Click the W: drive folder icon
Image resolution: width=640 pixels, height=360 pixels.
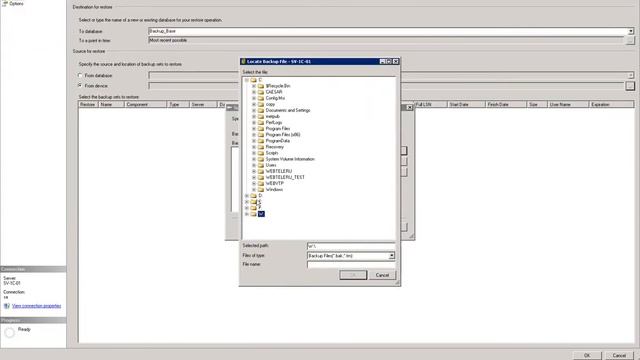(253, 214)
